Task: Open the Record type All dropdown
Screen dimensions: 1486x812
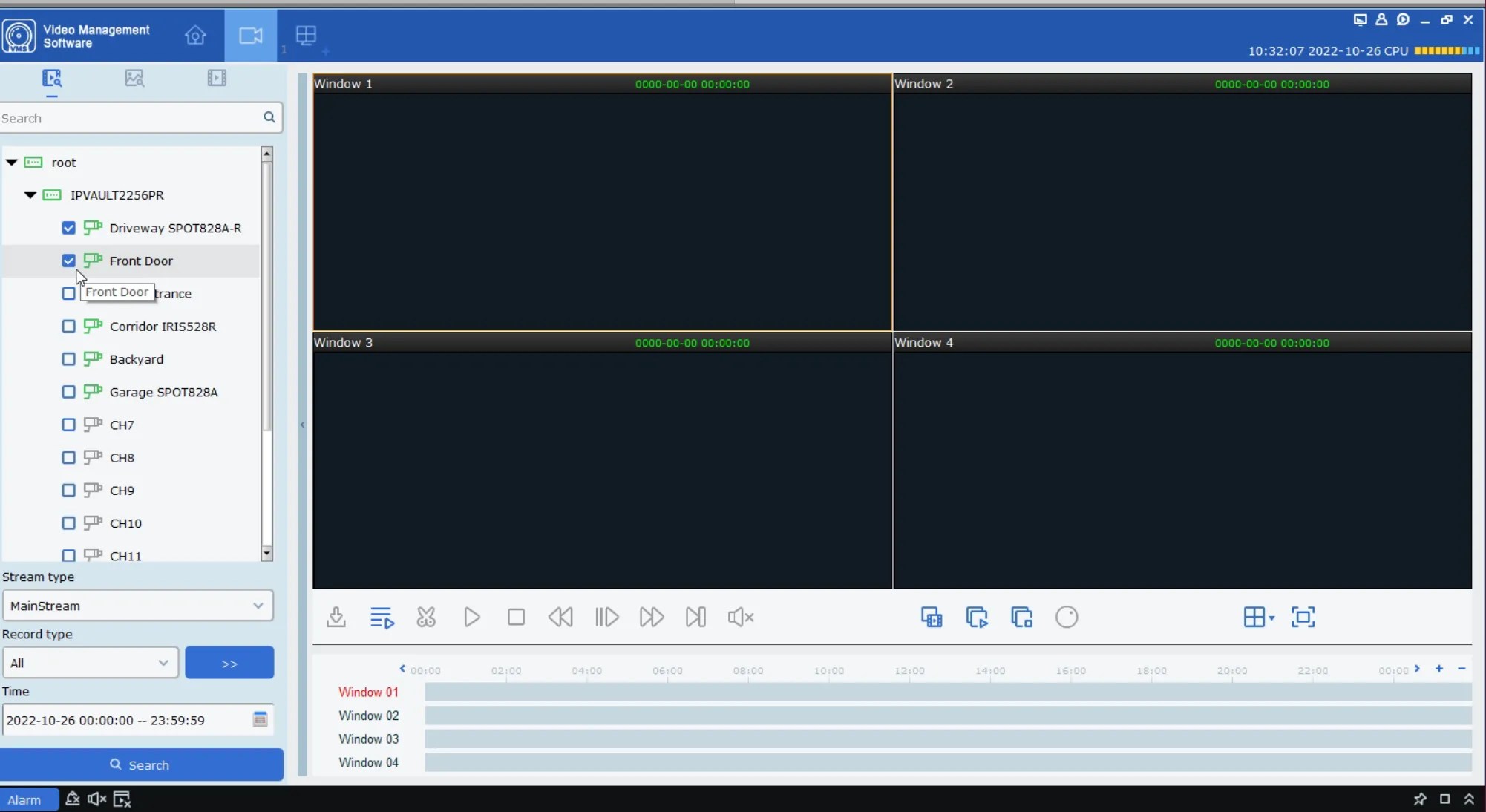Action: tap(91, 663)
